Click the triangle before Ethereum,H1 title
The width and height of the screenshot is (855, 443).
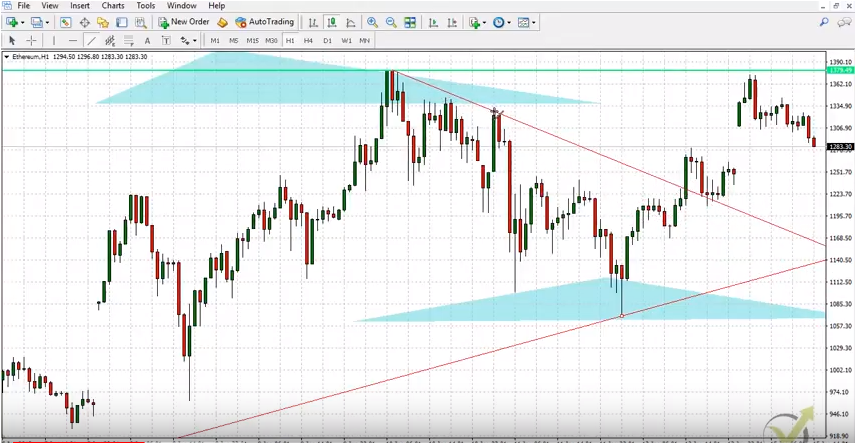click(7, 56)
